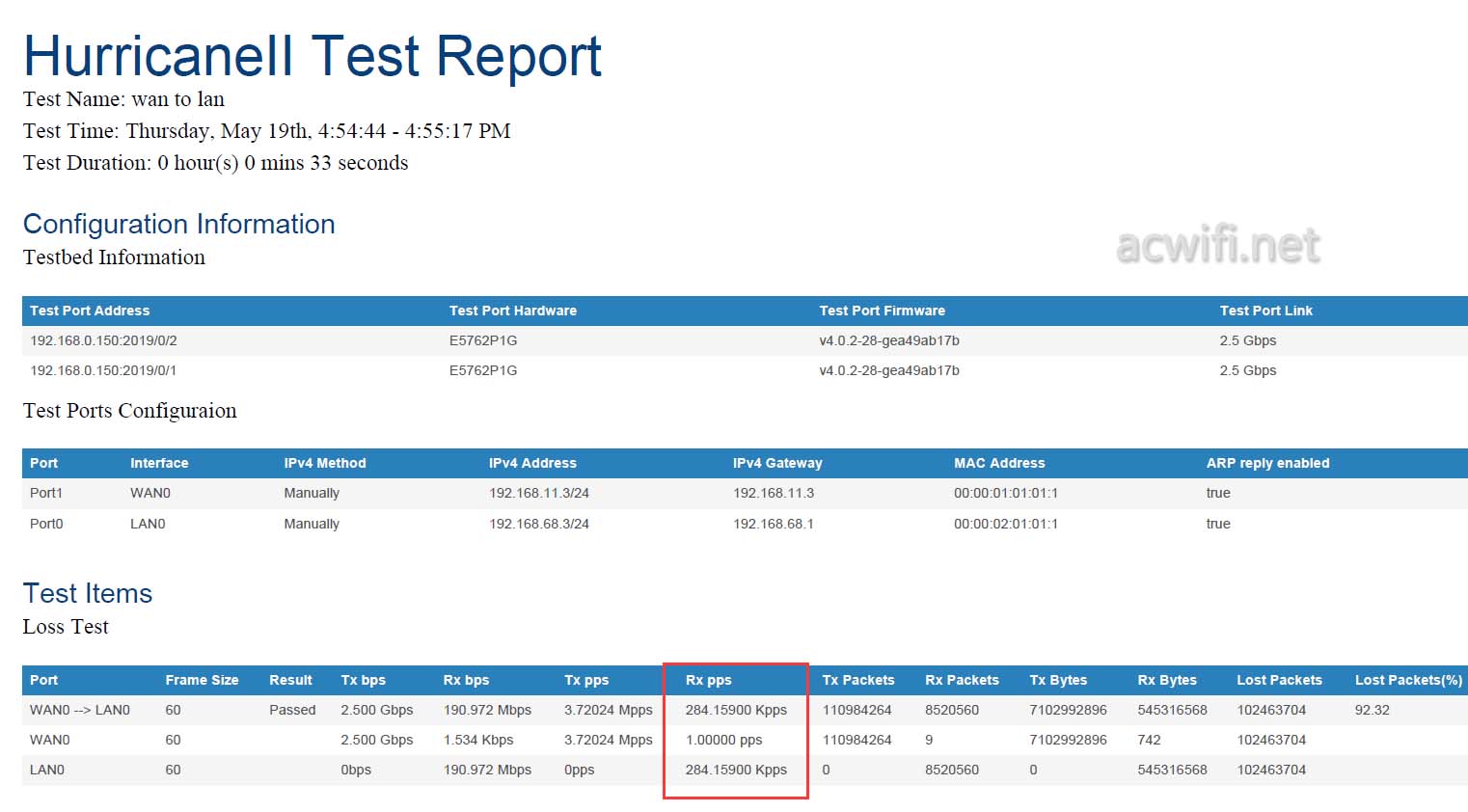Click the 192.168.11.3/24 IPv4 address
Viewport: 1468px width, 812px height.
tap(539, 493)
